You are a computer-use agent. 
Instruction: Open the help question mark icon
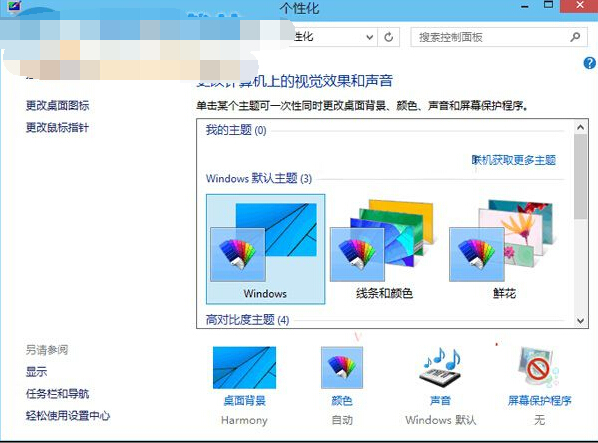(590, 63)
